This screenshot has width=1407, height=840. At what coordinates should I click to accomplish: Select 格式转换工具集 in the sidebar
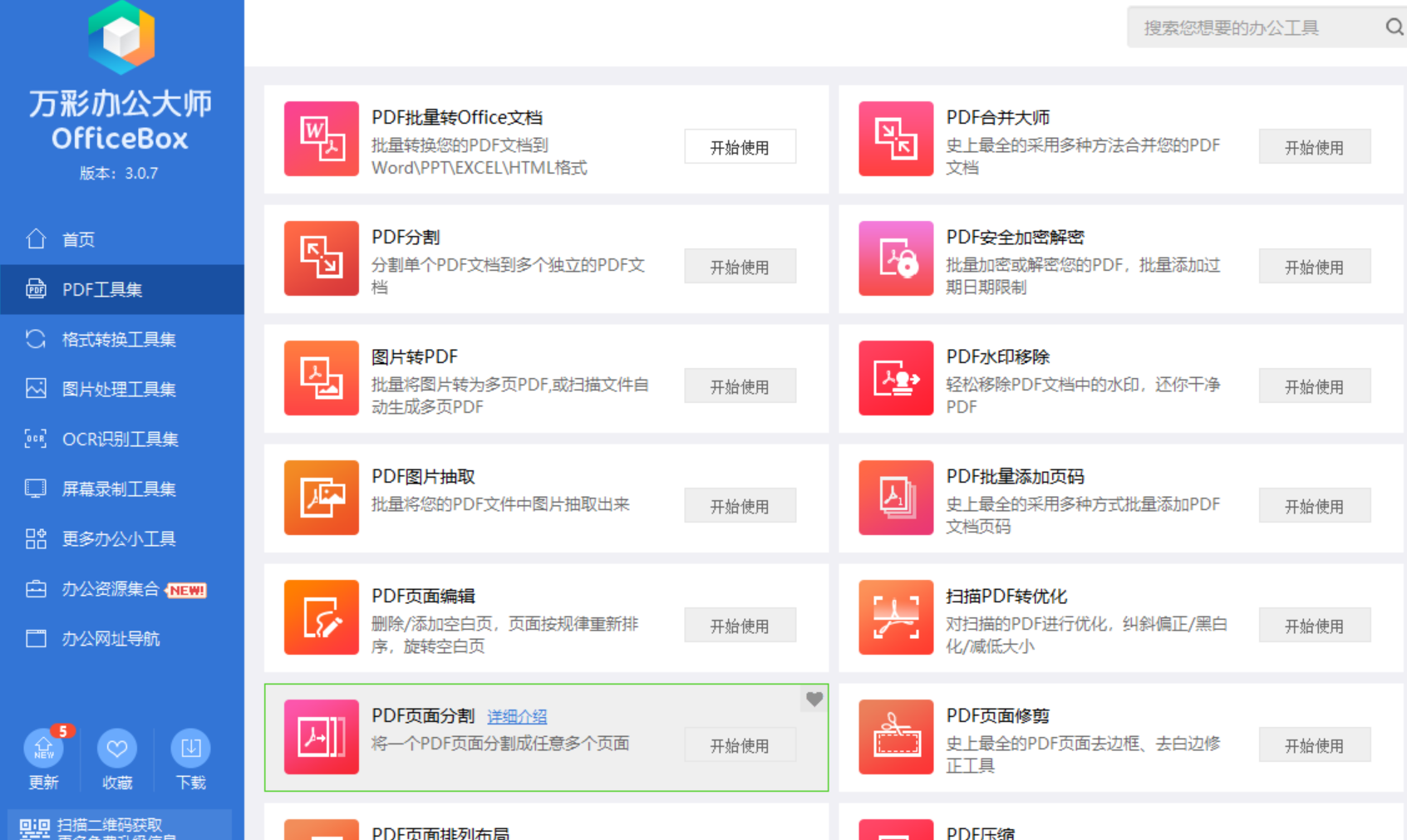[122, 339]
